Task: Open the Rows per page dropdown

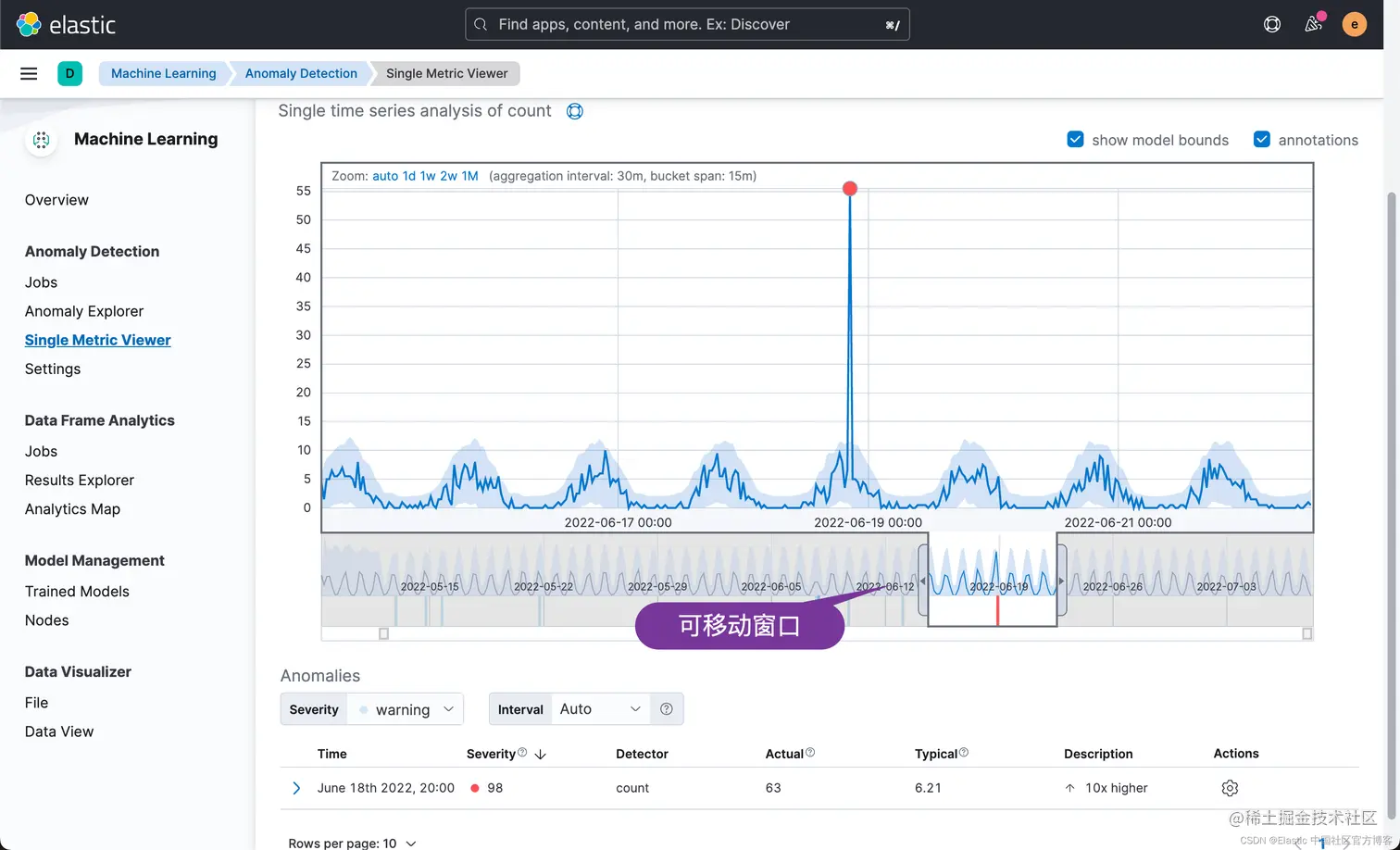Action: click(x=352, y=843)
